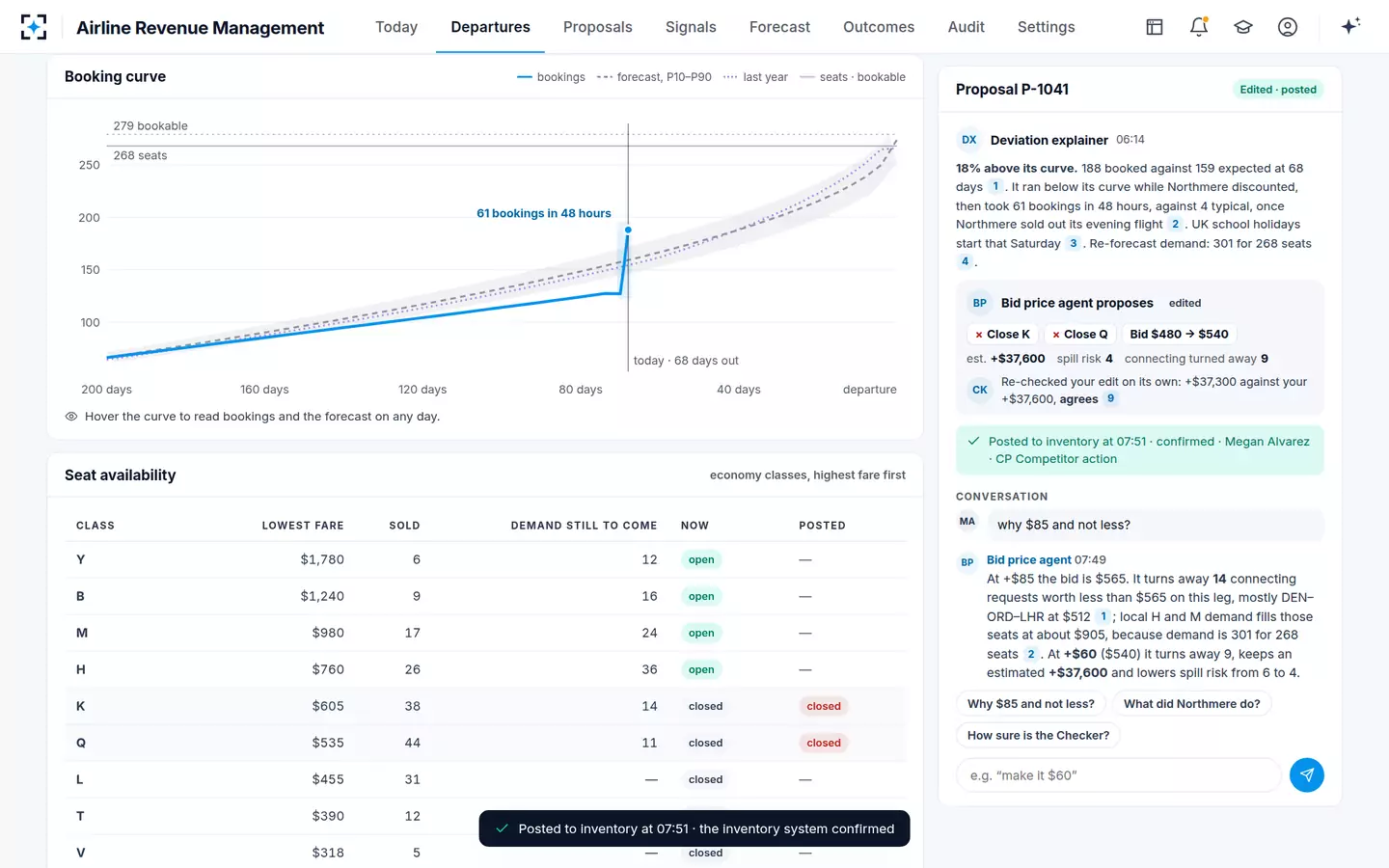Open the user account profile icon

pos(1288,27)
